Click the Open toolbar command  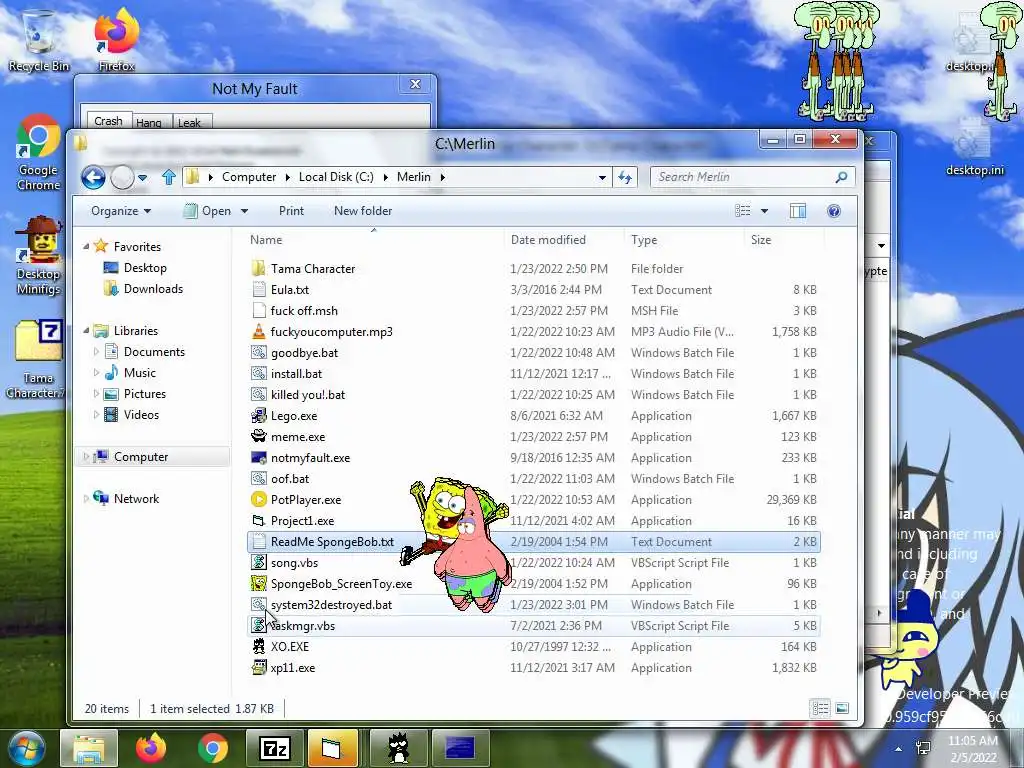click(208, 211)
